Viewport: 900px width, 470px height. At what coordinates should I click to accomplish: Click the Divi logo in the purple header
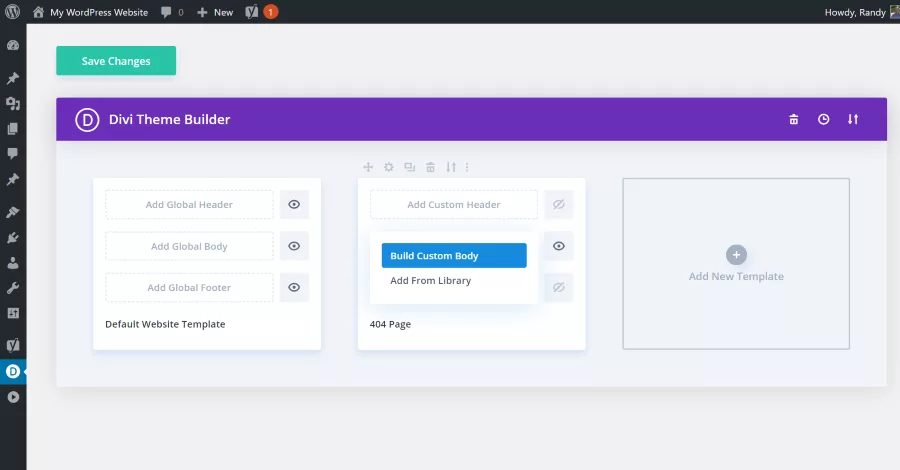[87, 119]
